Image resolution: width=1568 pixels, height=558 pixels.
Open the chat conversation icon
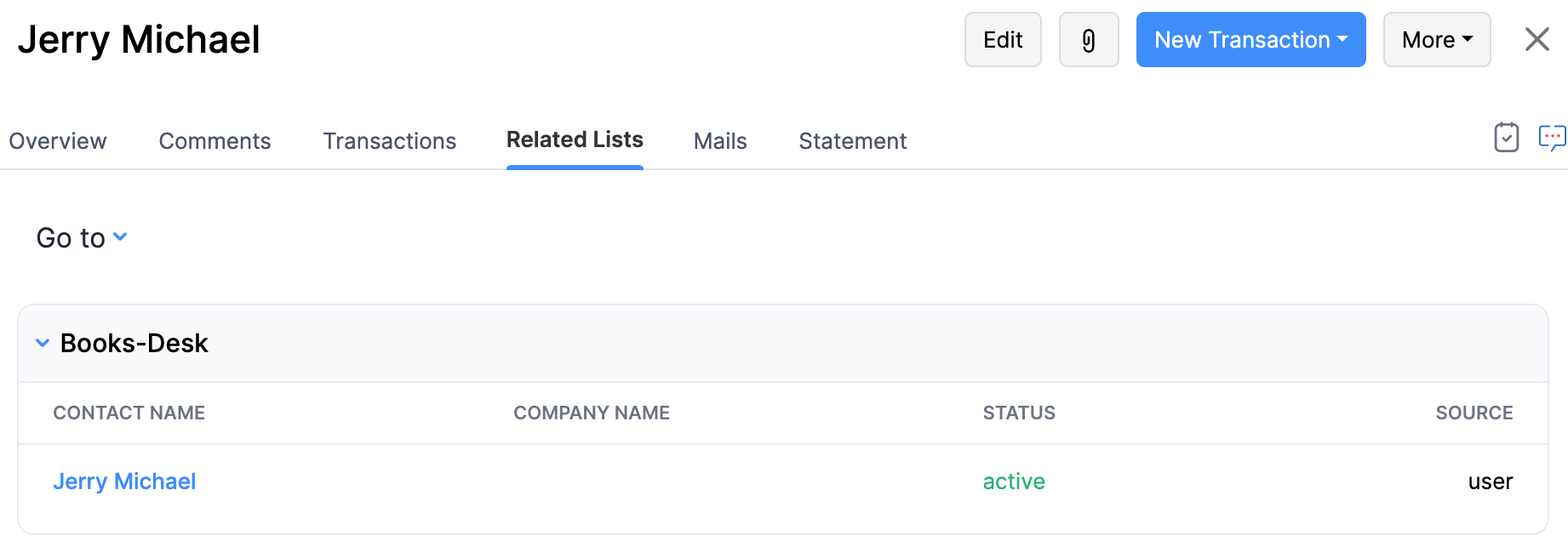coord(1551,136)
